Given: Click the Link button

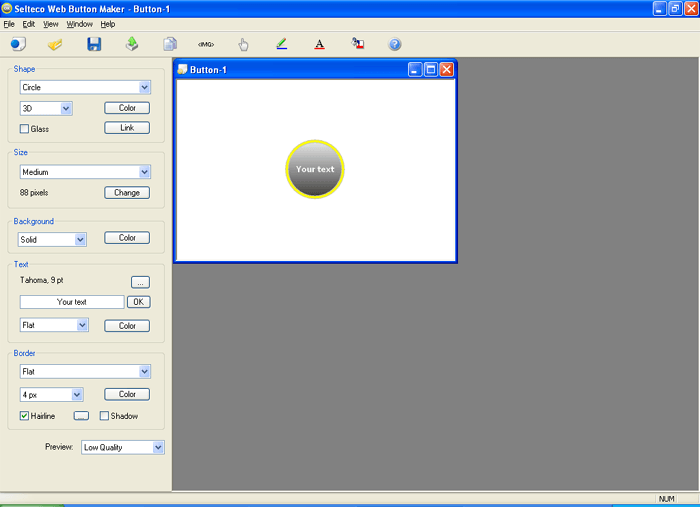Looking at the screenshot, I should [x=127, y=128].
